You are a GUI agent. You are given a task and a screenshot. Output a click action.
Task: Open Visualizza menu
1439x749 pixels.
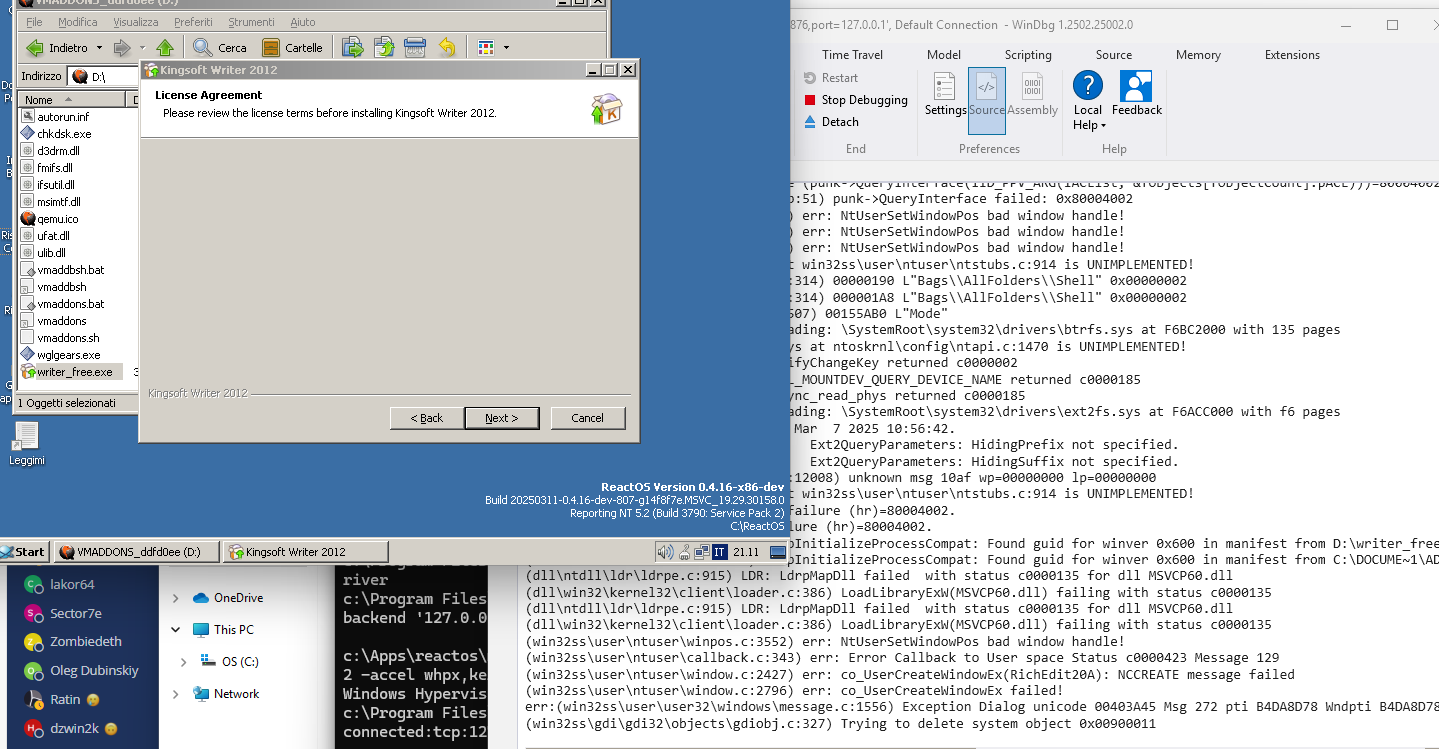click(136, 22)
